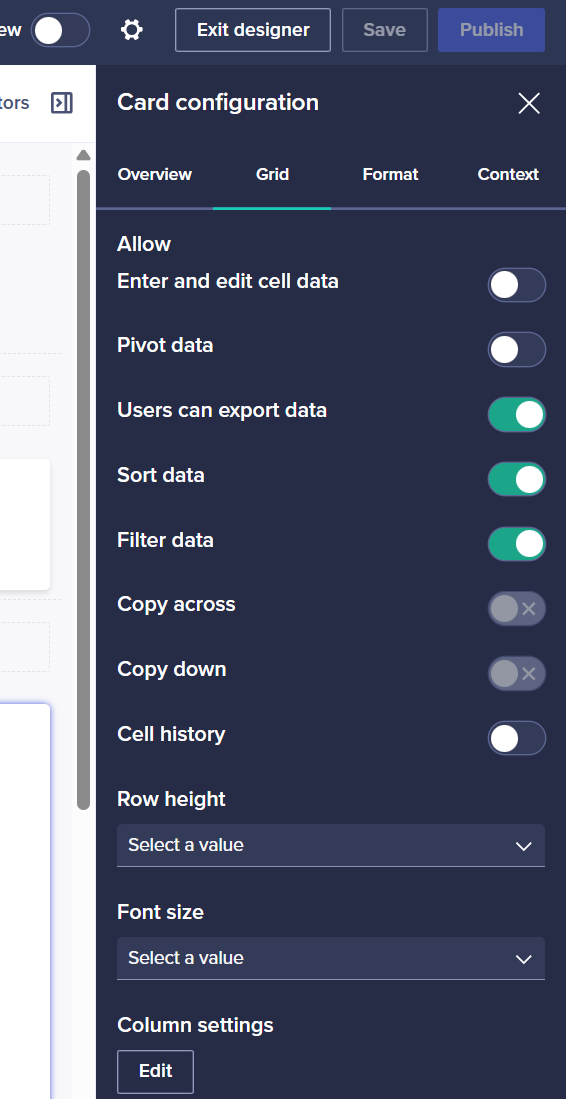This screenshot has height=1099, width=566.
Task: Switch to the Overview tab
Action: 155,175
